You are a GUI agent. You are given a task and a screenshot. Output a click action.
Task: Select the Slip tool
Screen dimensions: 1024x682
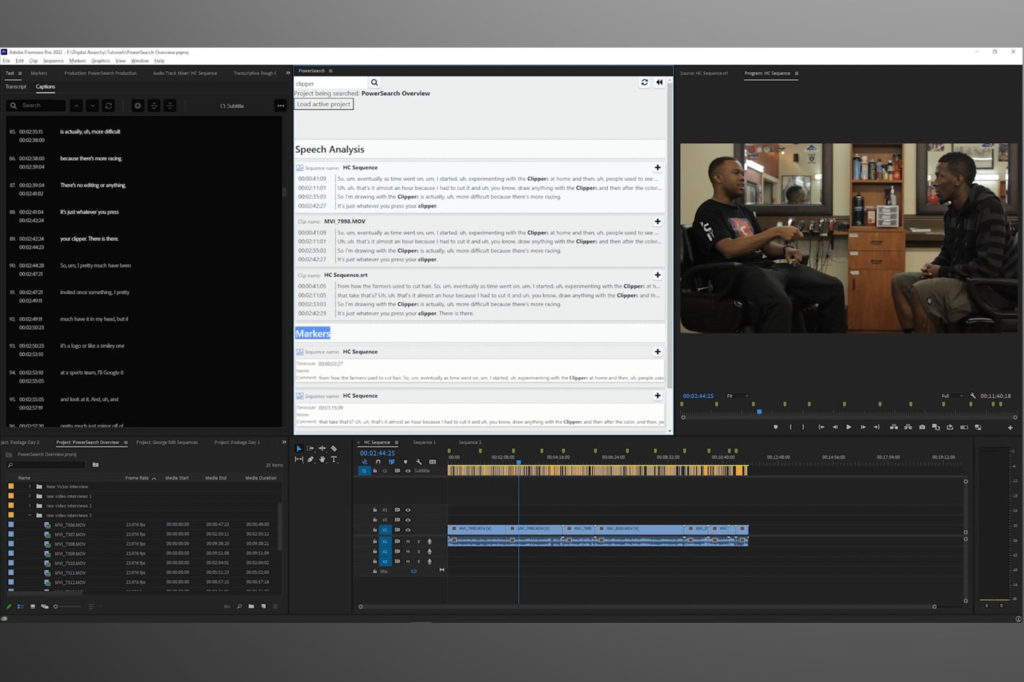(298, 459)
